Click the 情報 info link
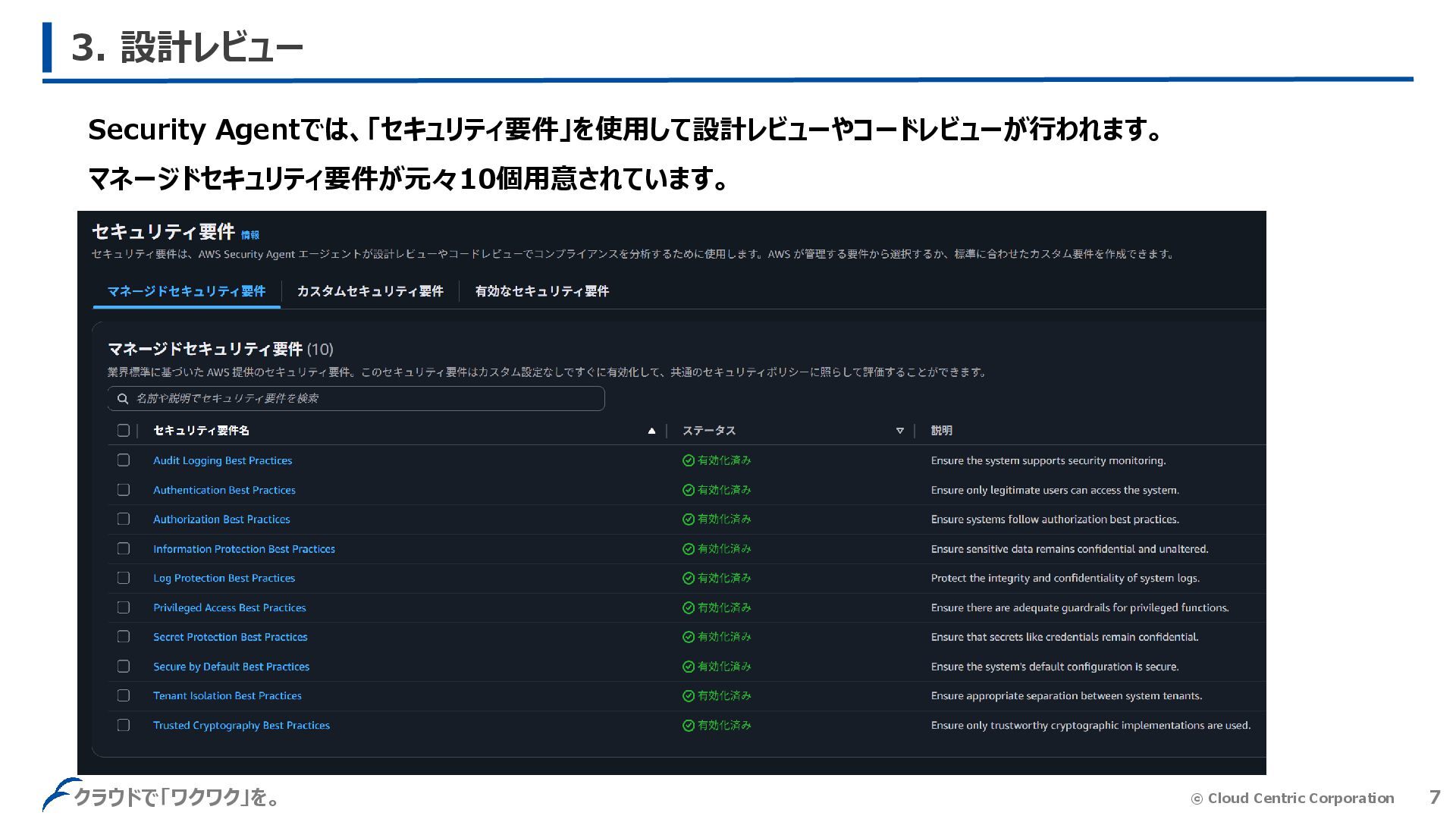Viewport: 1456px width, 819px height. (x=250, y=235)
